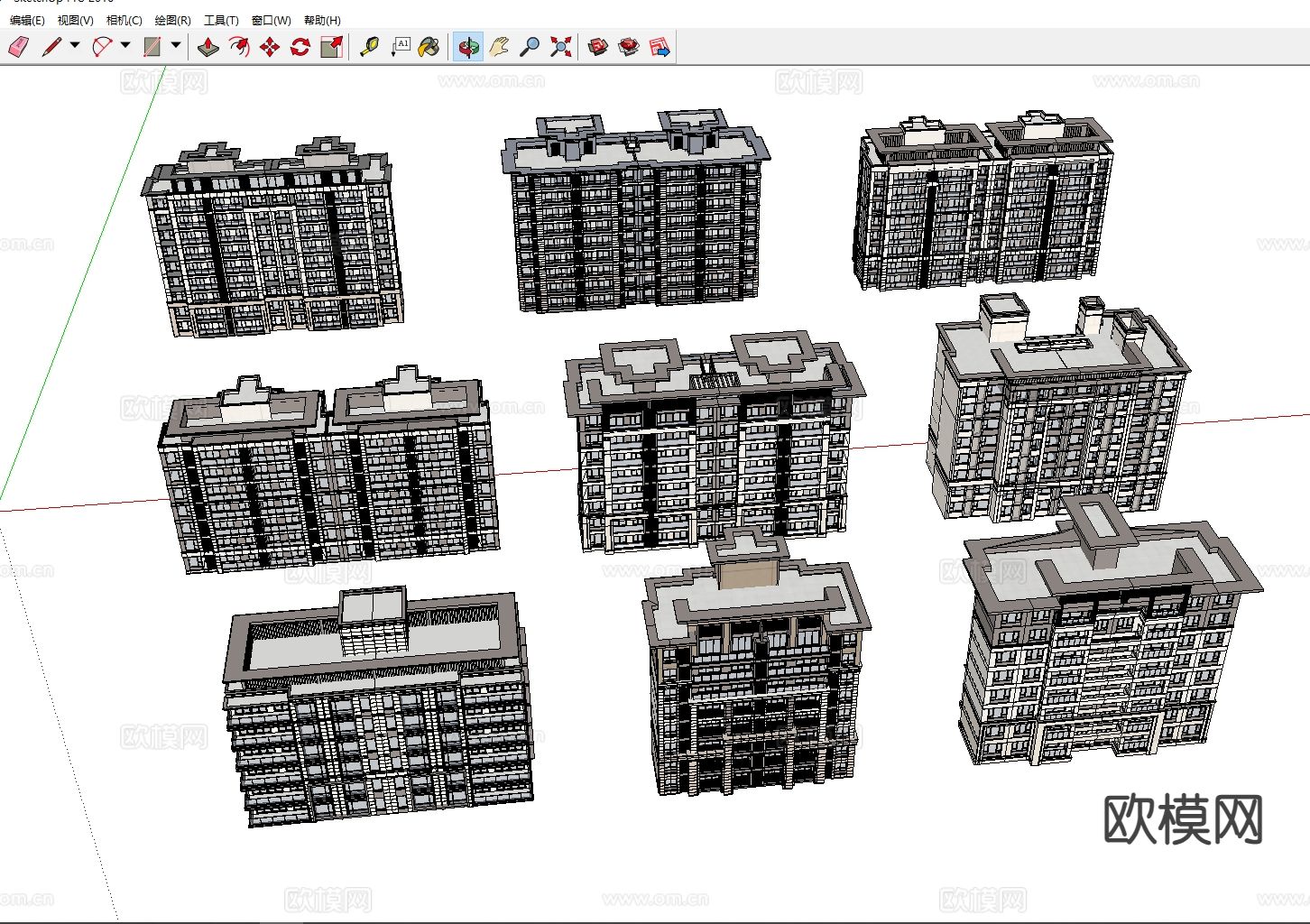
Task: Select the Text label tool
Action: 400,47
